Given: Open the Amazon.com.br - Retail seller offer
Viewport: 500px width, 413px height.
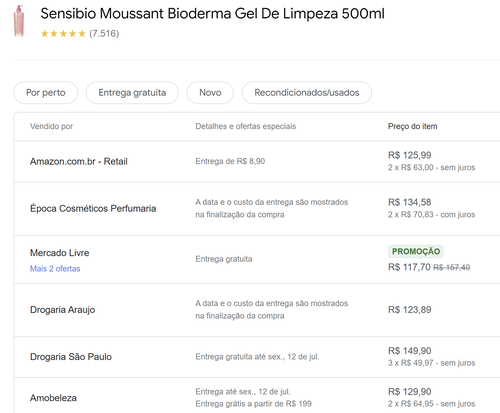Looking at the screenshot, I should tap(79, 162).
